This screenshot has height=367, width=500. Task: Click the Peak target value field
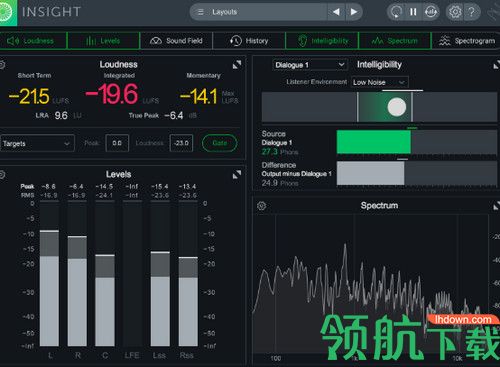117,143
